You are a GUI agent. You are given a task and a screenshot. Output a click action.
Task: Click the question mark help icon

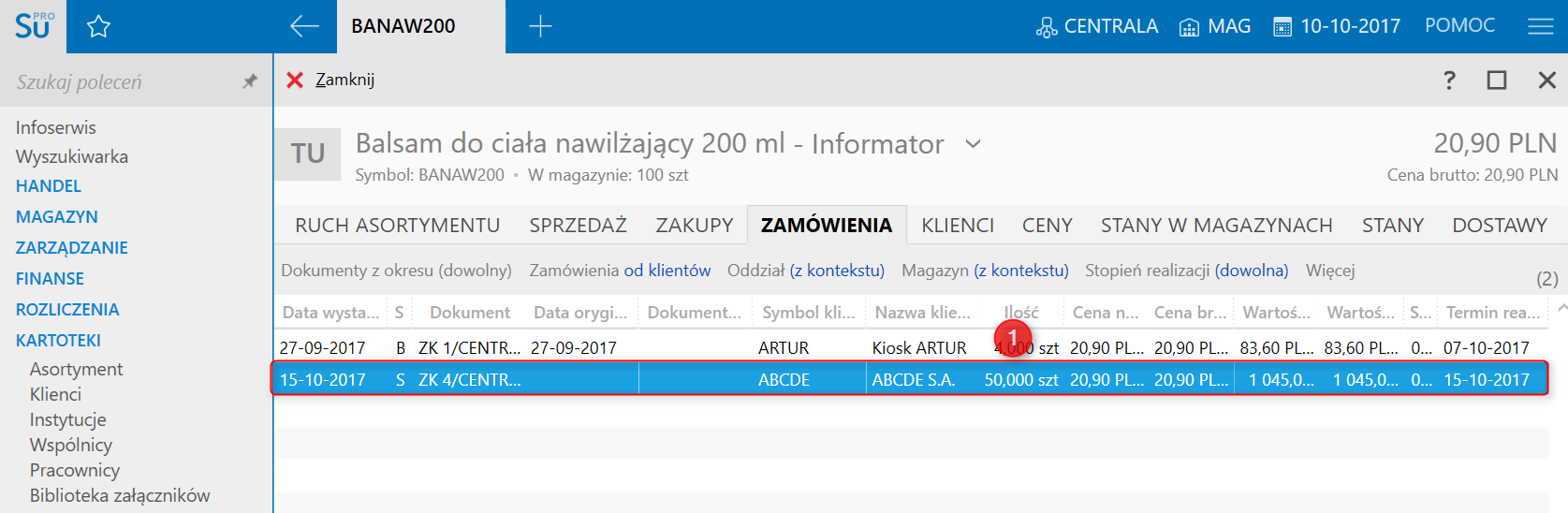point(1449,80)
